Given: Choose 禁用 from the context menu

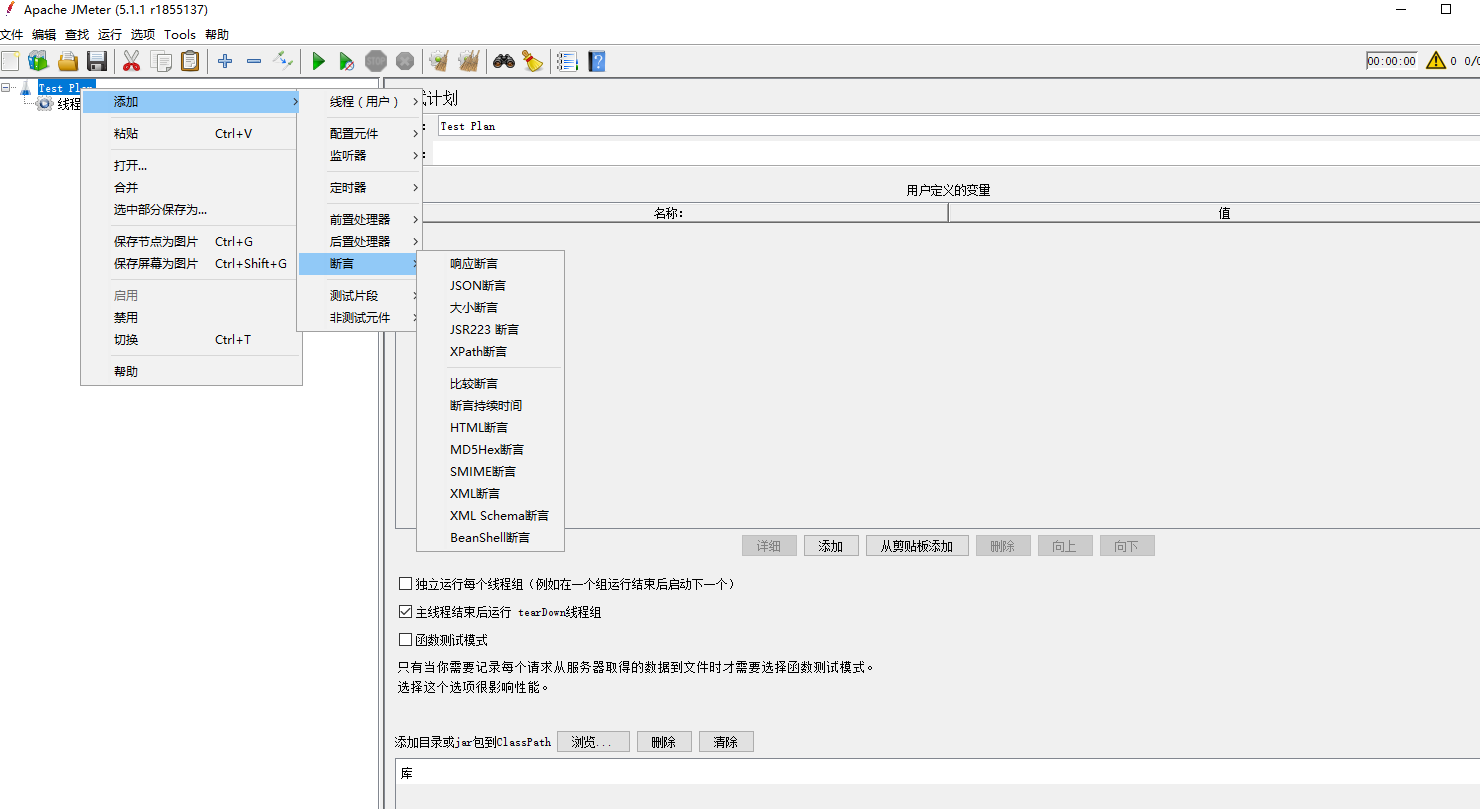Looking at the screenshot, I should (x=191, y=317).
